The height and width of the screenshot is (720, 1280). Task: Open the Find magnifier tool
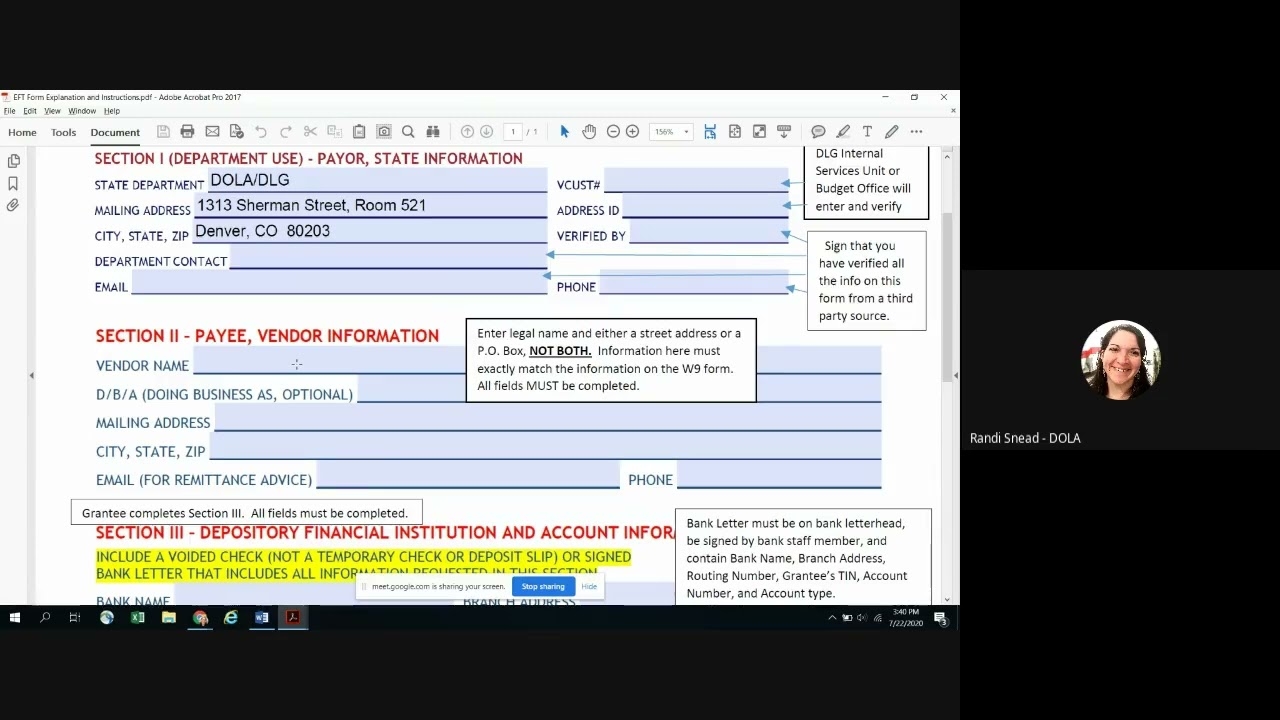[408, 132]
